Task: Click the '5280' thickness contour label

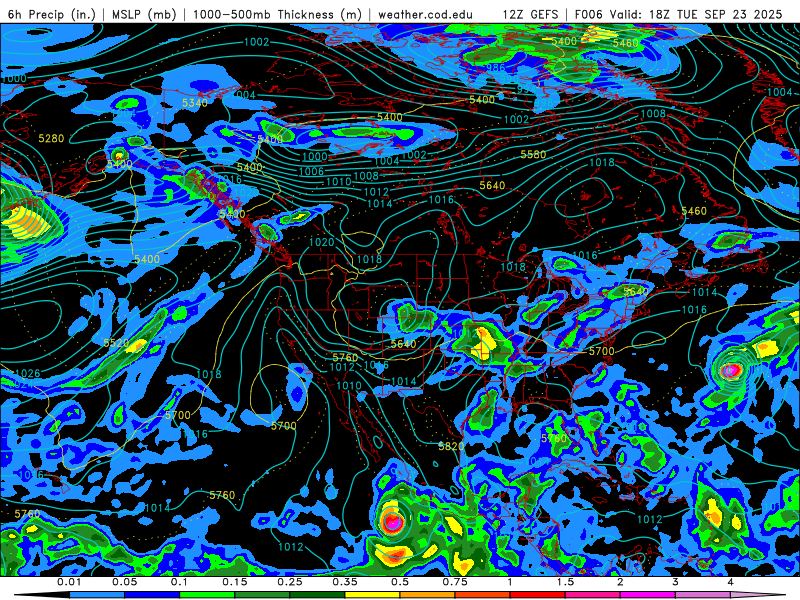Action: (51, 138)
